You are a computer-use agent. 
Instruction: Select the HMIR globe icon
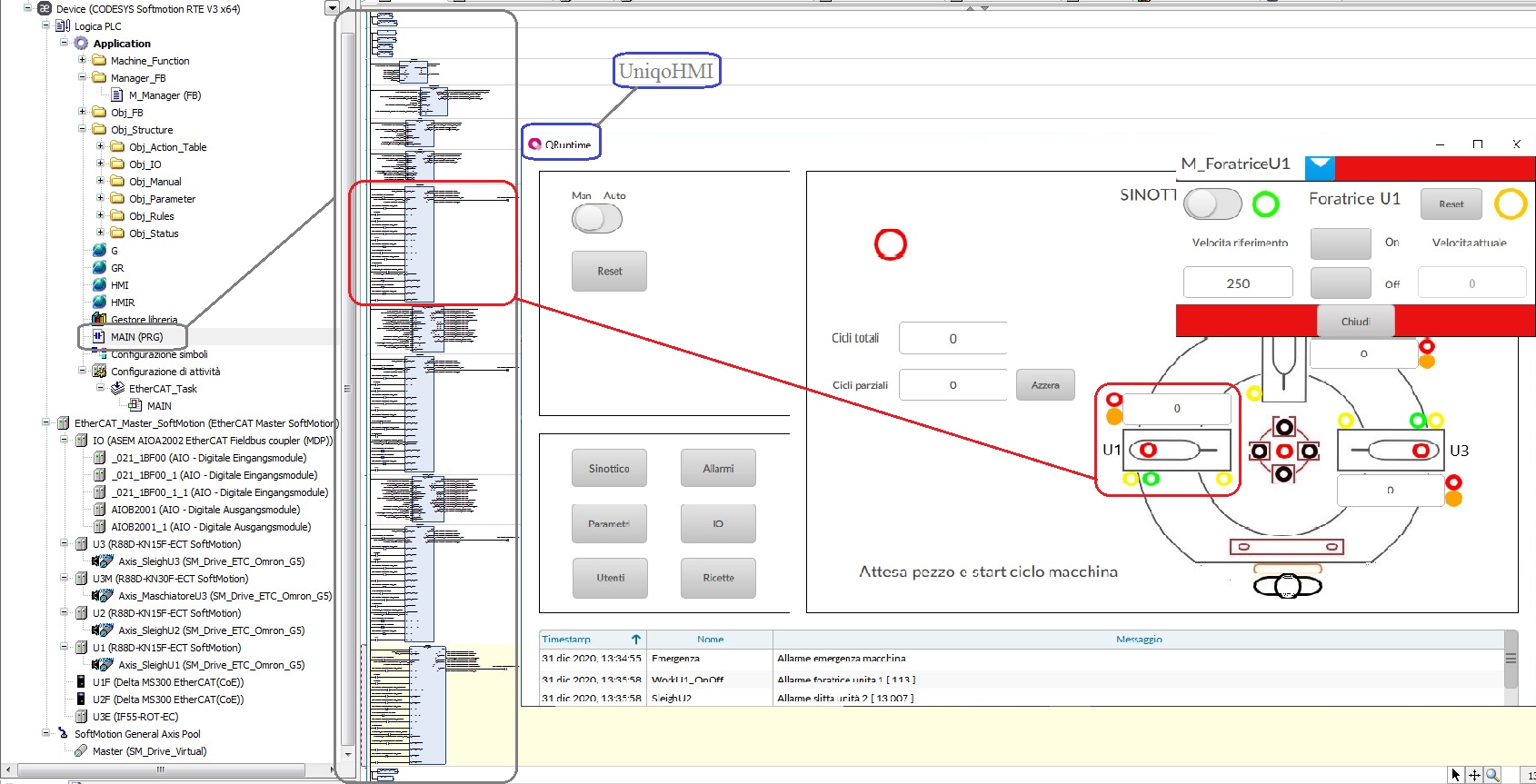(99, 302)
